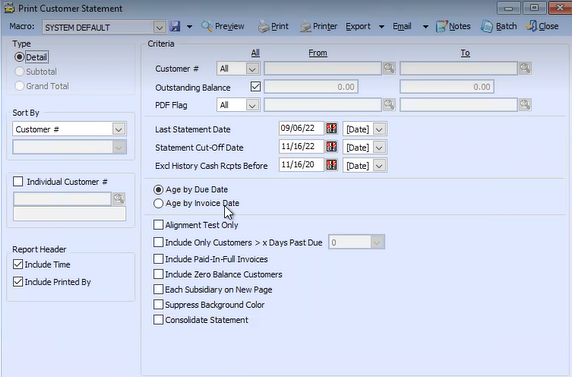Screen dimensions: 572x377
Task: Open the Macro SYSTEM DEFAULT dropdown
Action: [x=159, y=27]
